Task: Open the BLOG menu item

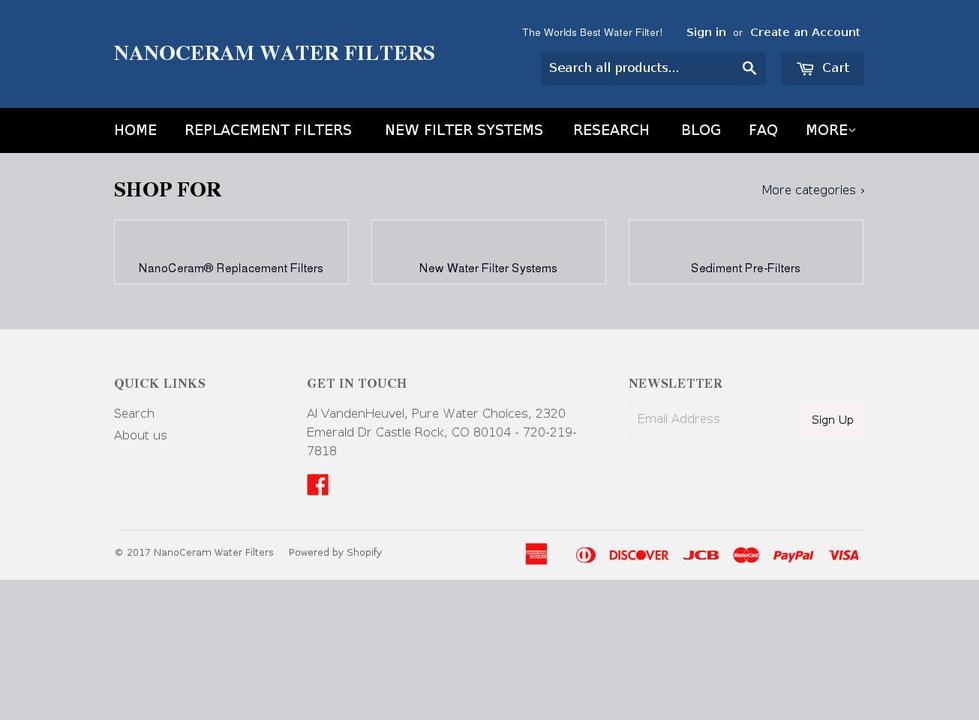Action: [x=701, y=130]
